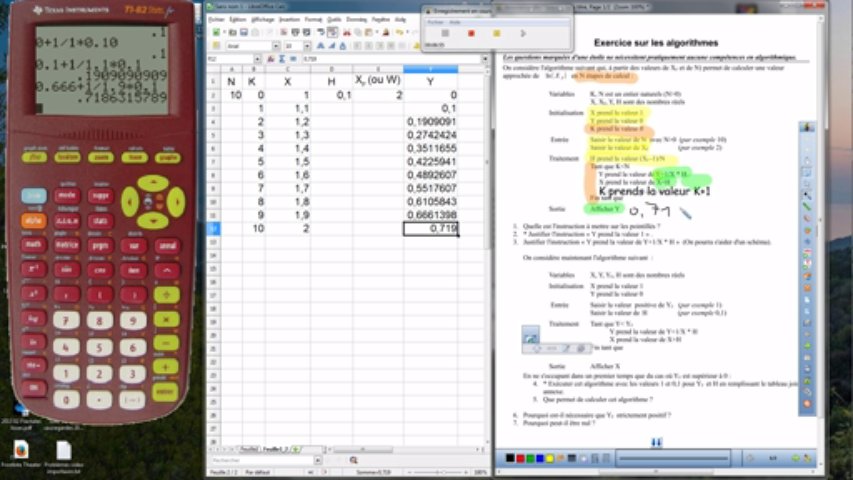Expand the formula bar with its arrow

click(x=485, y=59)
